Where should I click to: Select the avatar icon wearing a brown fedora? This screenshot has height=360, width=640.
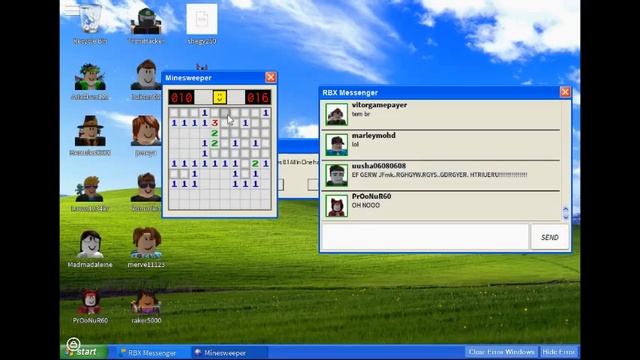[x=90, y=135]
